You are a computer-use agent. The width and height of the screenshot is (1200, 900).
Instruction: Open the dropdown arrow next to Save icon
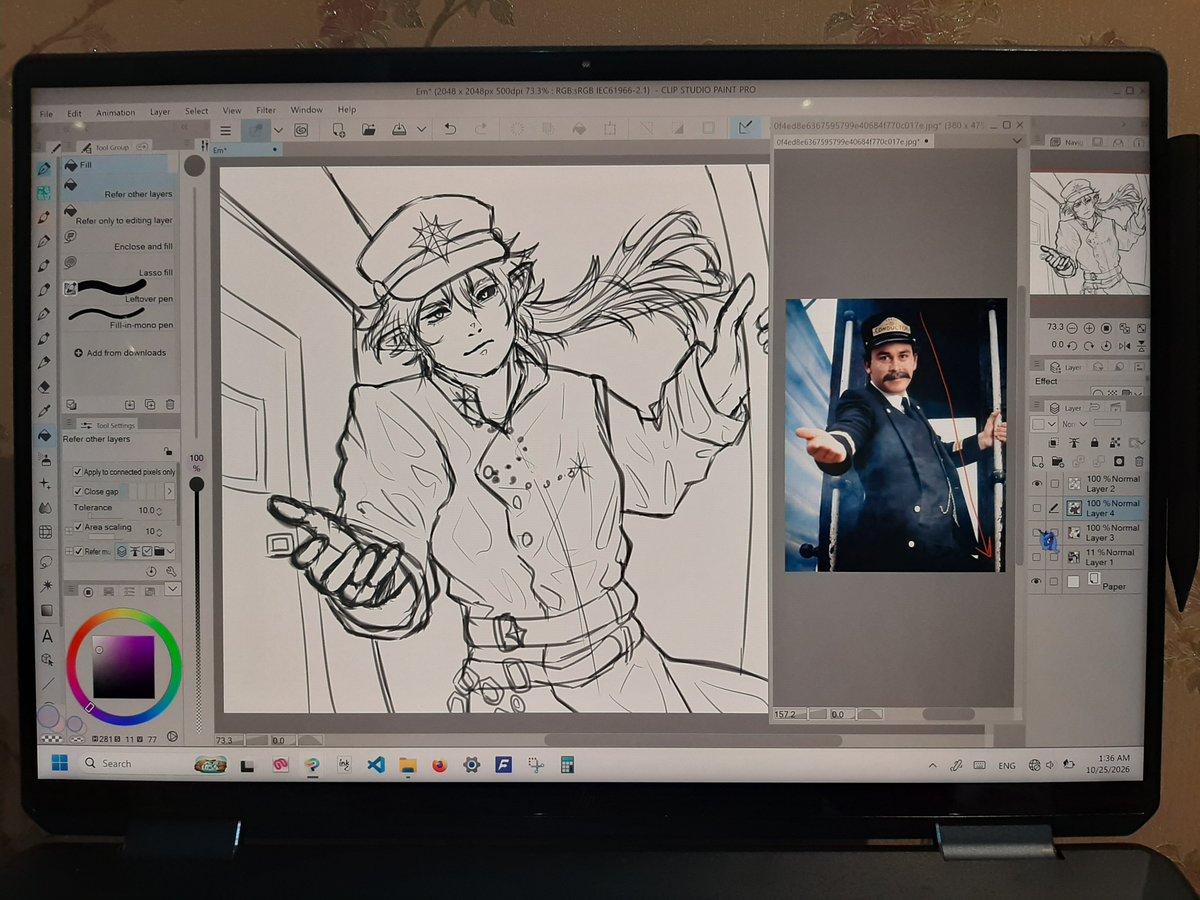pyautogui.click(x=422, y=129)
